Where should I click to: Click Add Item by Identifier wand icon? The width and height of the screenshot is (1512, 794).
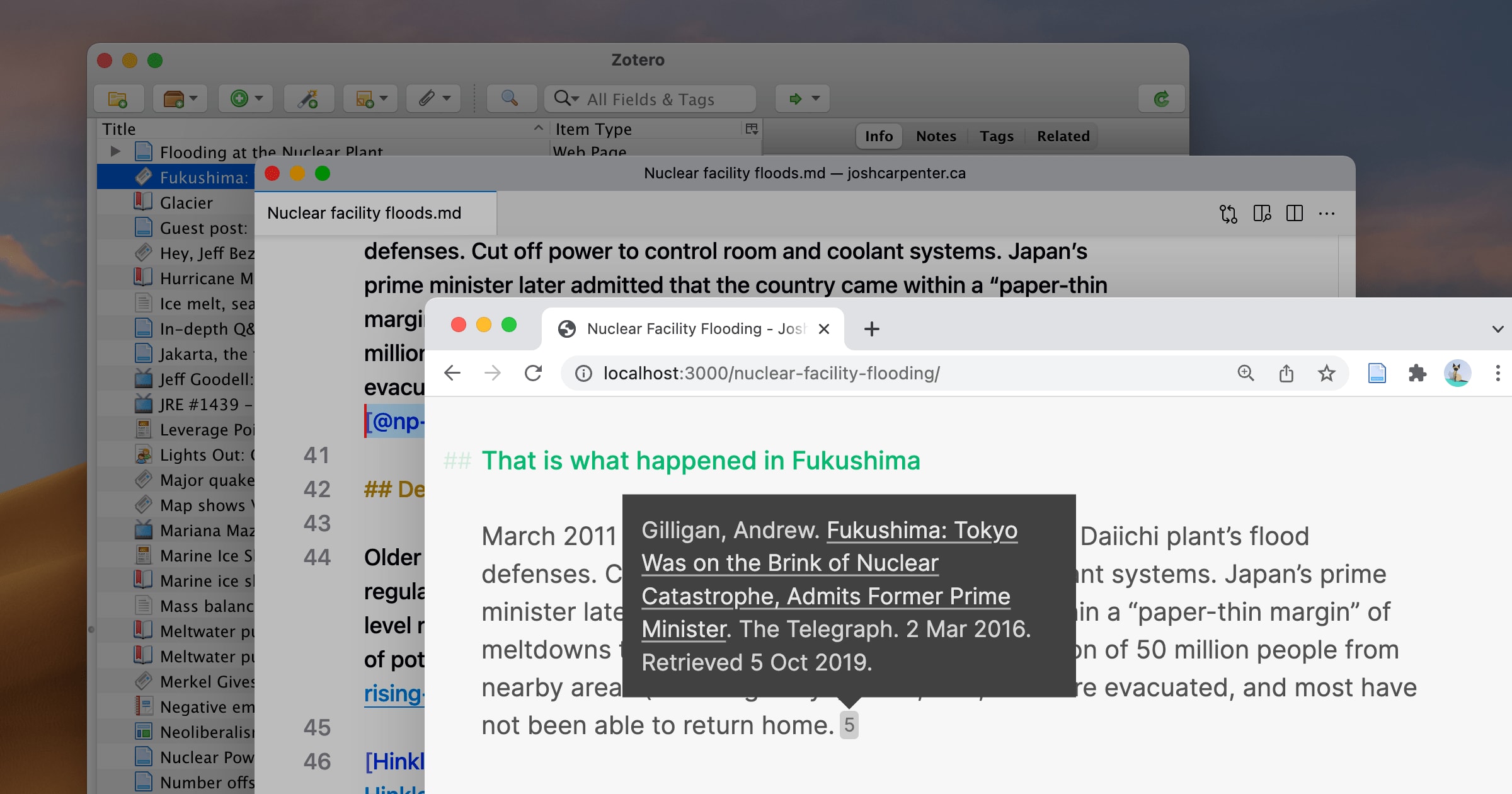(308, 99)
